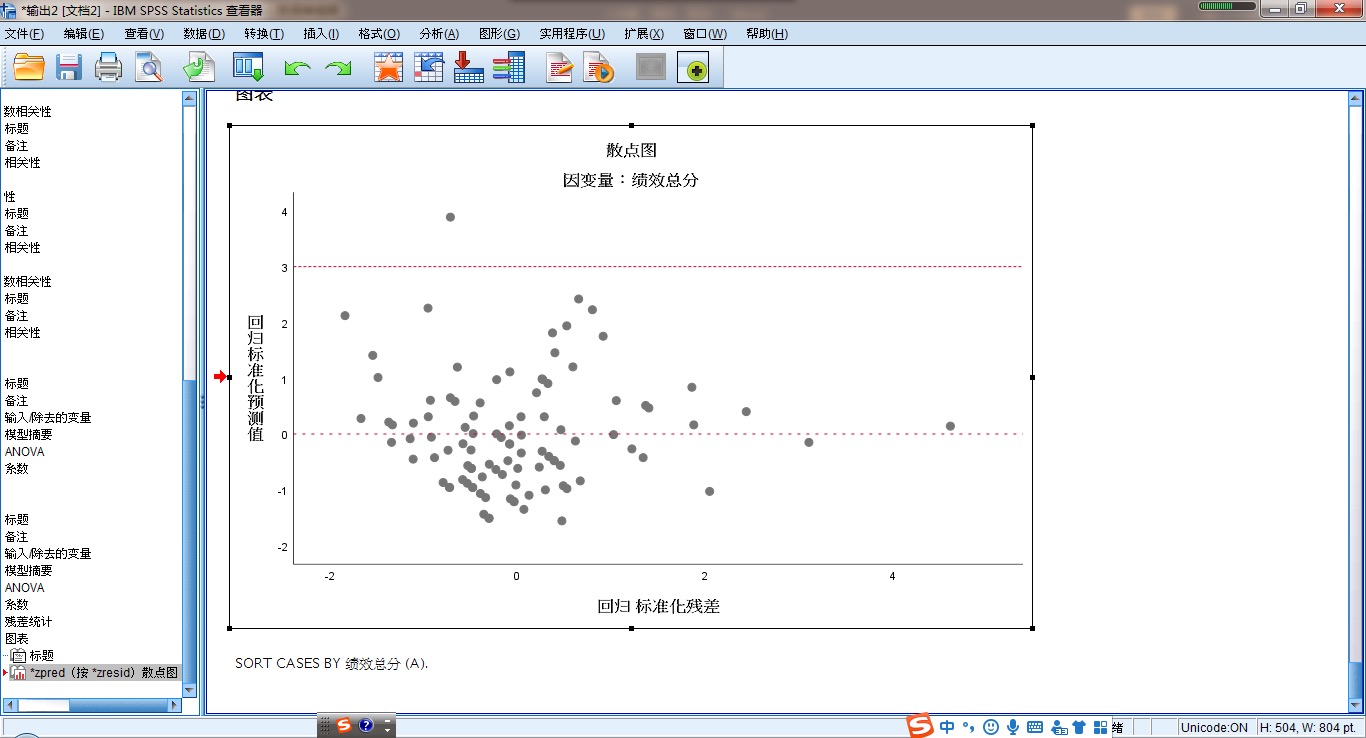Click the Sogou S logo on the IME bar
This screenshot has width=1366, height=738.
tap(920, 726)
